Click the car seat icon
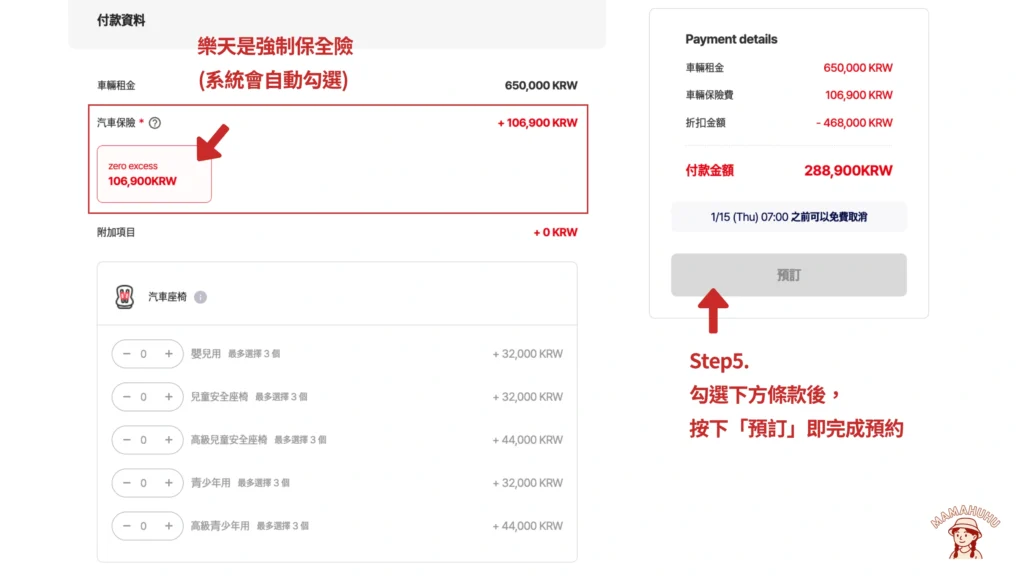 (x=124, y=297)
